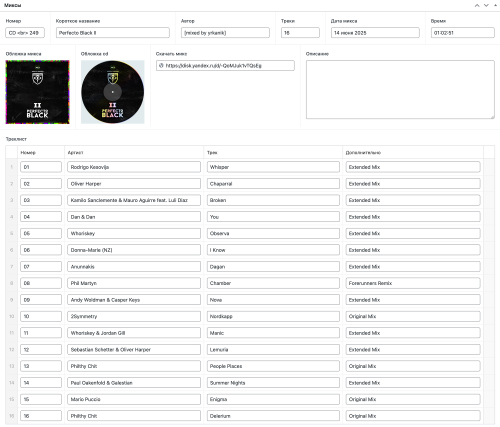This screenshot has height=427, width=500.
Task: Edit track field 'I Know'
Action: coord(273,250)
